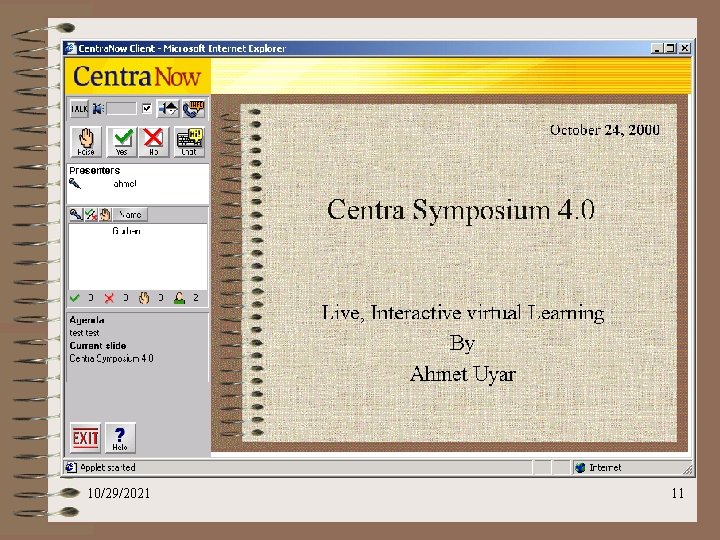Click the Current slide label
The height and width of the screenshot is (540, 720).
(x=98, y=345)
